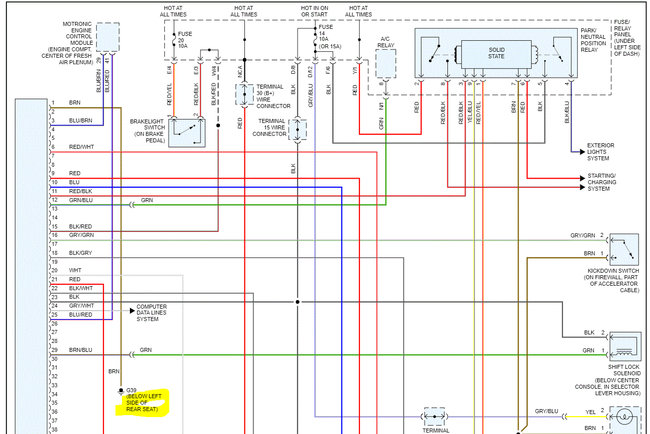This screenshot has width=650, height=434.
Task: Click the BRN/BLU label at pin 29
Action: pyautogui.click(x=80, y=350)
